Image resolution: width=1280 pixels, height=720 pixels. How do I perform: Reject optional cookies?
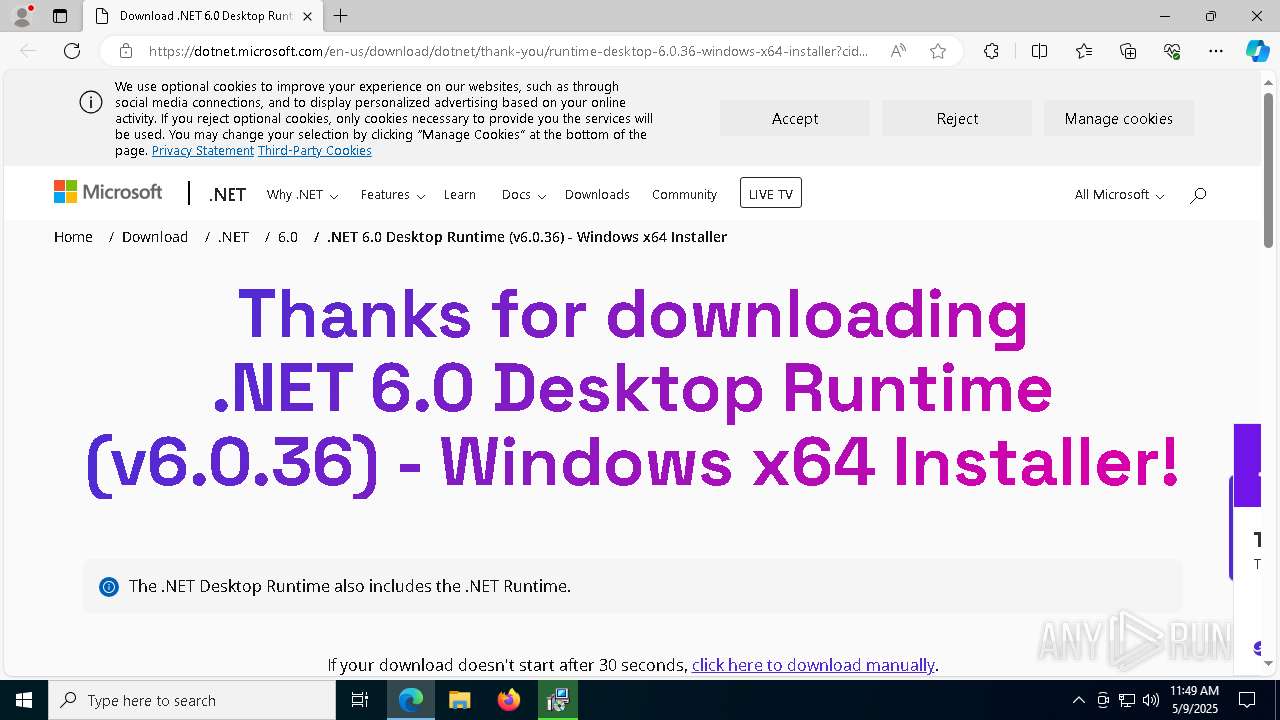pos(957,118)
